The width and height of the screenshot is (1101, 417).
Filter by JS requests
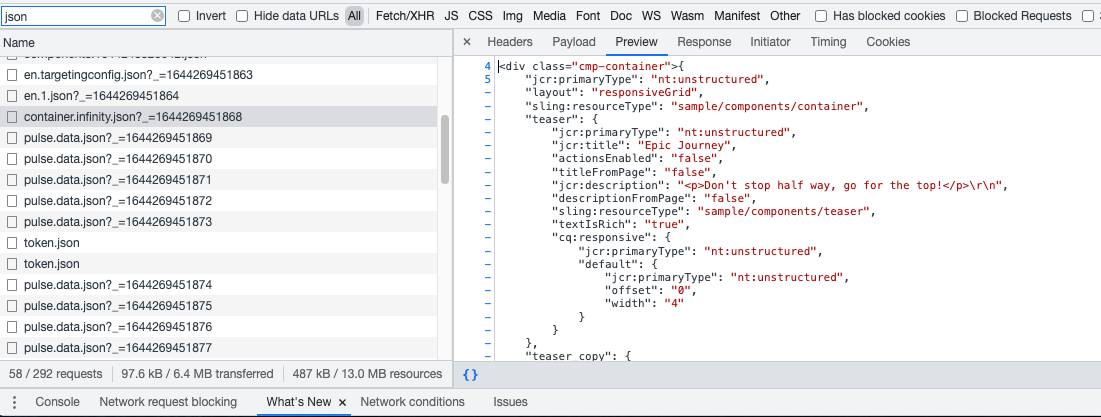pyautogui.click(x=451, y=15)
